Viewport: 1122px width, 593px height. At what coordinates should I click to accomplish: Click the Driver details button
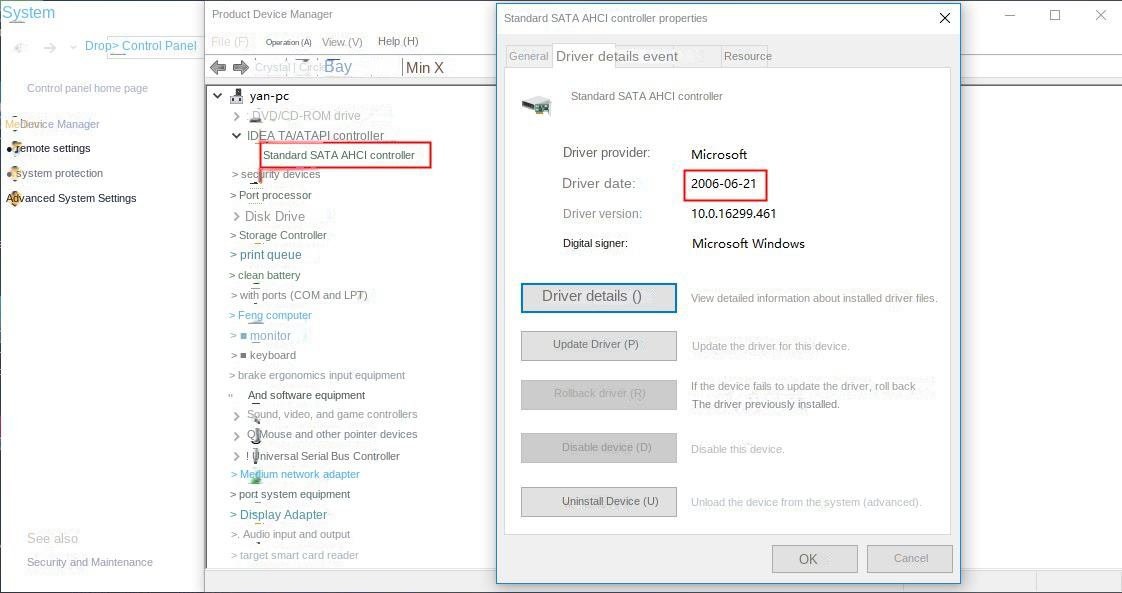tap(598, 297)
